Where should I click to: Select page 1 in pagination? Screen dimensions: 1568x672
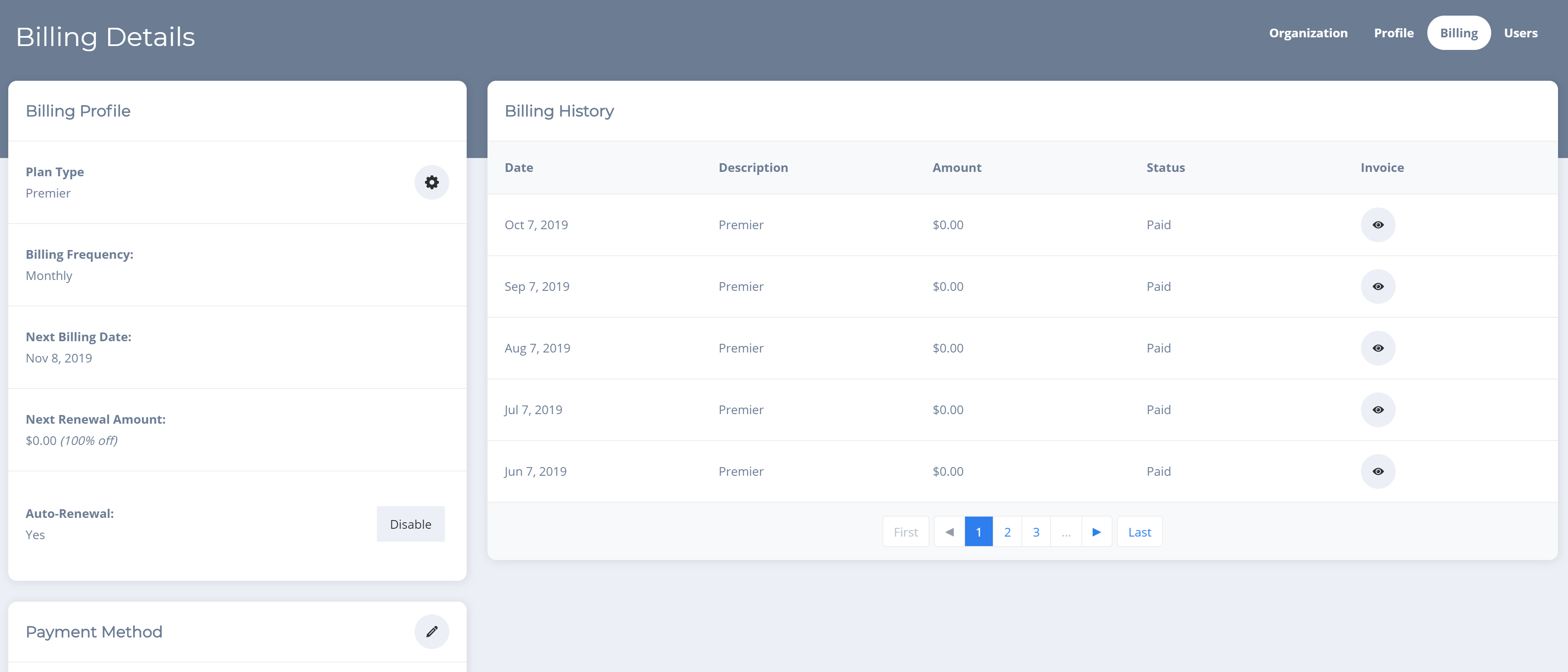coord(978,532)
